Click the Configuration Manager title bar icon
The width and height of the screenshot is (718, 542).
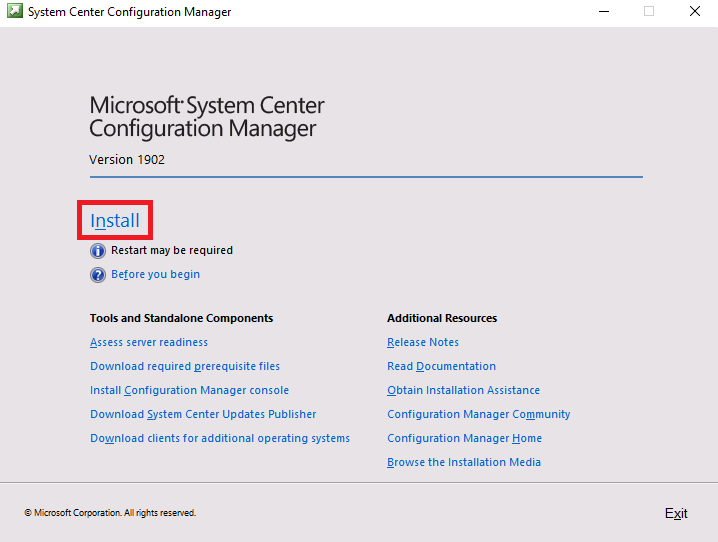click(13, 12)
